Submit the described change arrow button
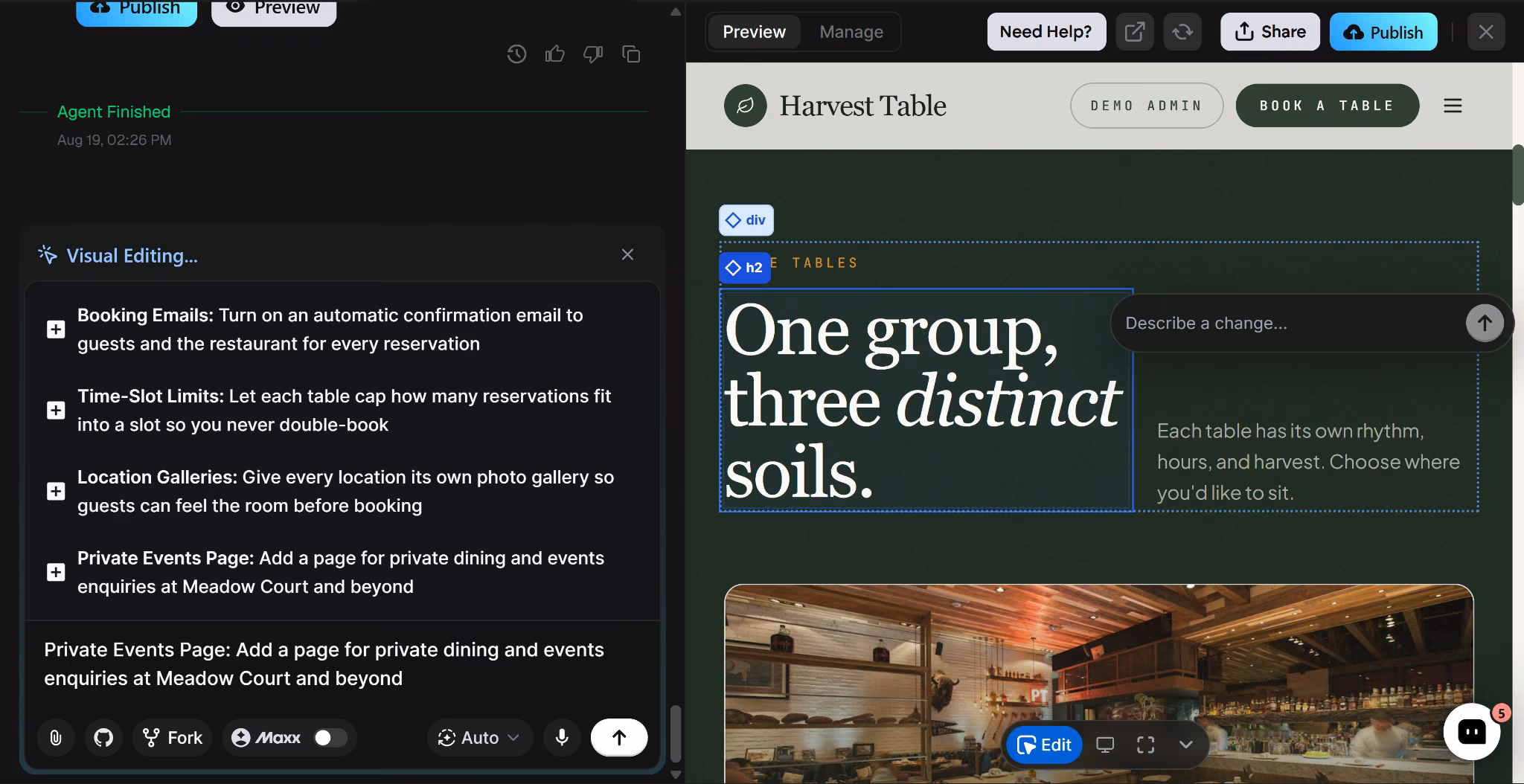 click(x=1485, y=323)
